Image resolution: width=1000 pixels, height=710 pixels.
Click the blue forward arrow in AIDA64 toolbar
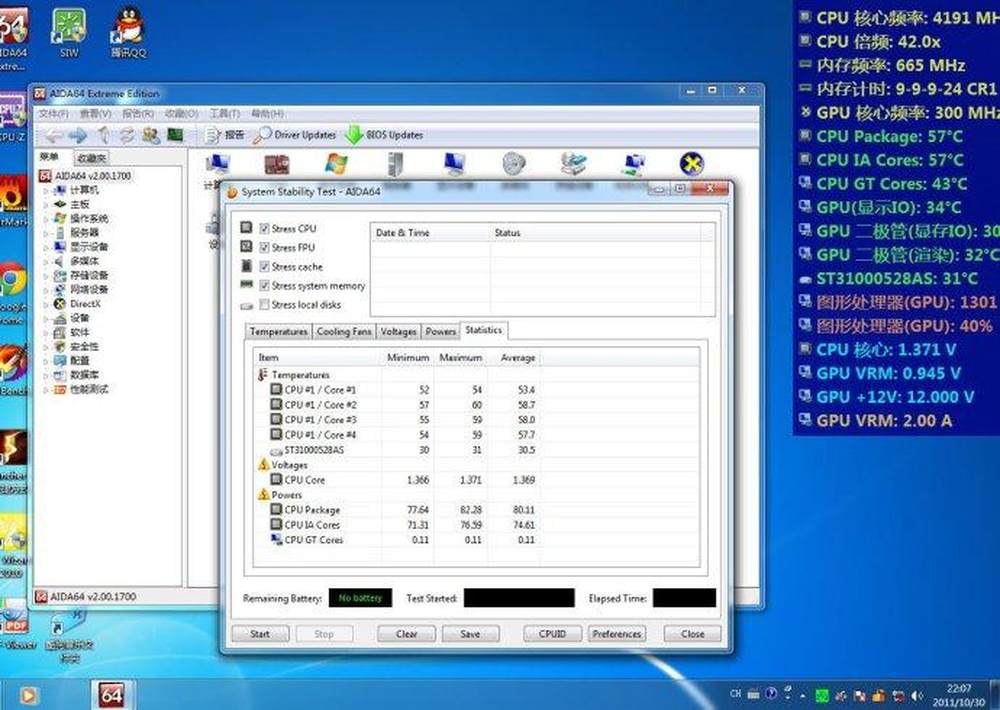pyautogui.click(x=78, y=135)
